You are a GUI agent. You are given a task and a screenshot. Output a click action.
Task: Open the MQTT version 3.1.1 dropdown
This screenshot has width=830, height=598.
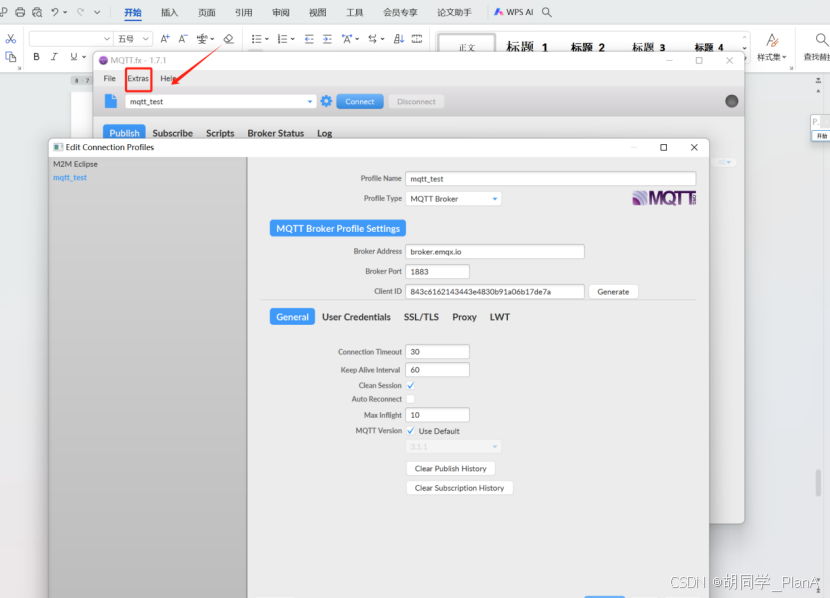(x=453, y=447)
